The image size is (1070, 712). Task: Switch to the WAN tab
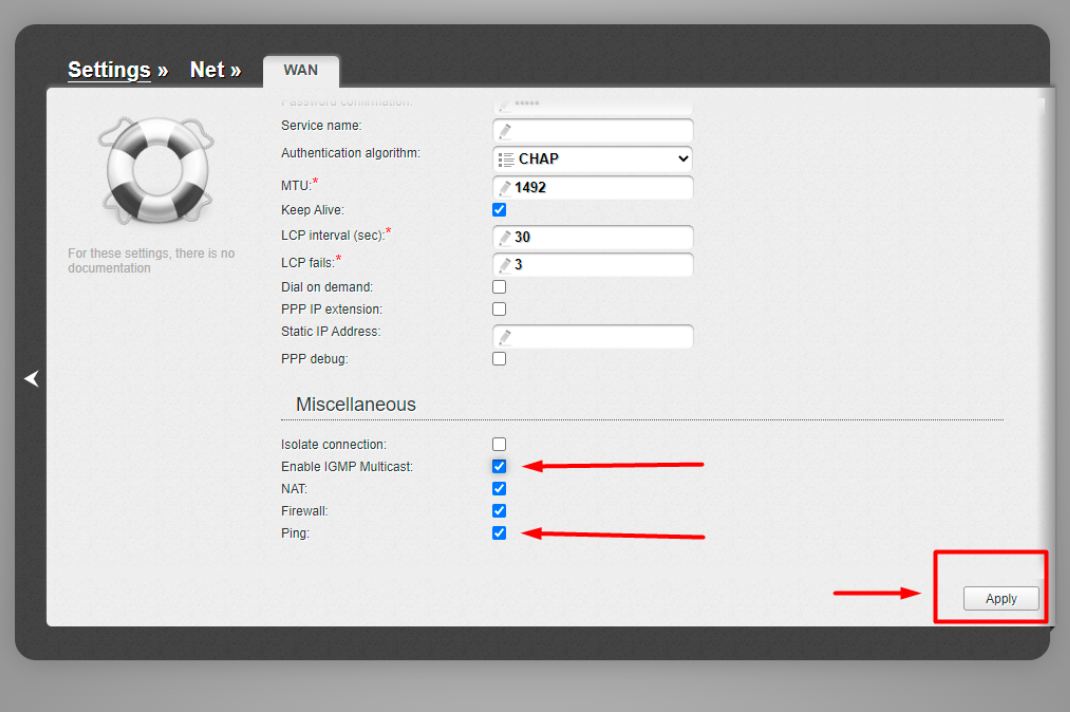pos(300,70)
